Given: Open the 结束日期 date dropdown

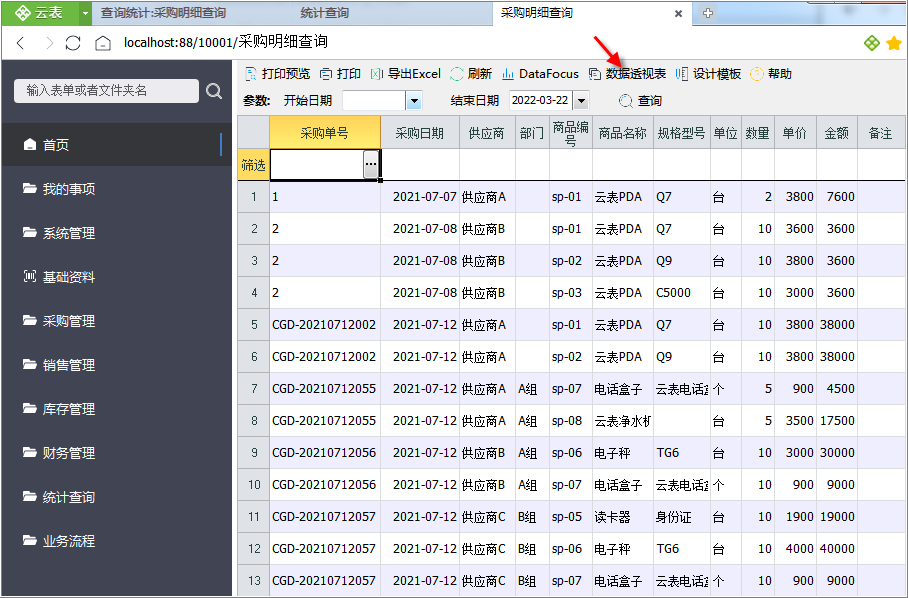Looking at the screenshot, I should 581,101.
